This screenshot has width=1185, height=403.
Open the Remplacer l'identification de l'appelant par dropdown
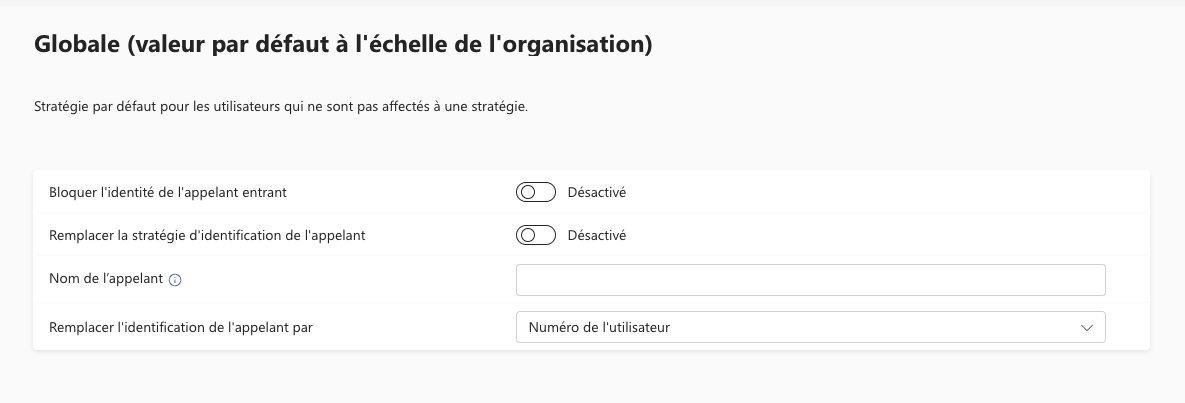[810, 327]
